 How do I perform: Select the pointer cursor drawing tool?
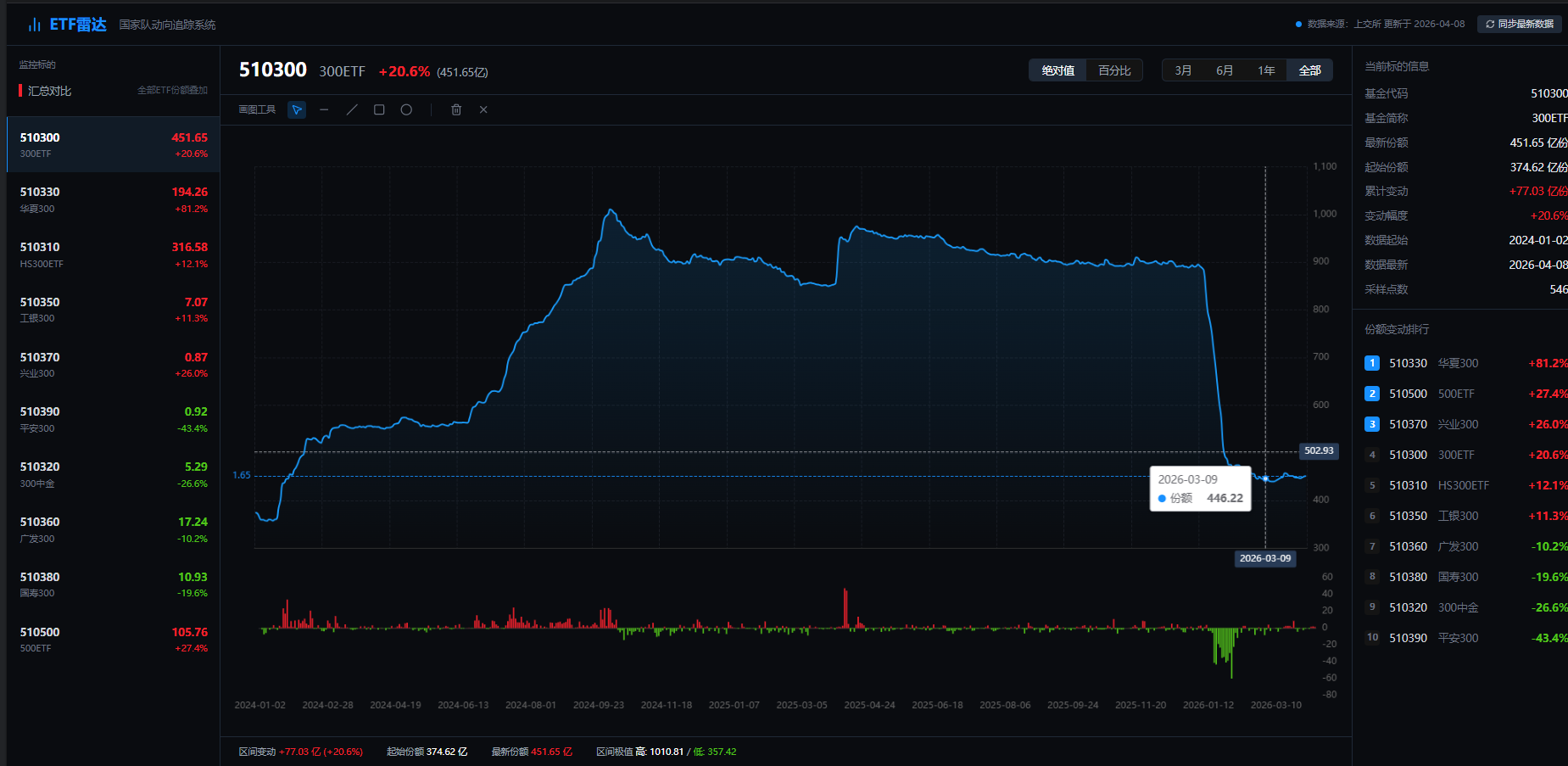pos(297,109)
